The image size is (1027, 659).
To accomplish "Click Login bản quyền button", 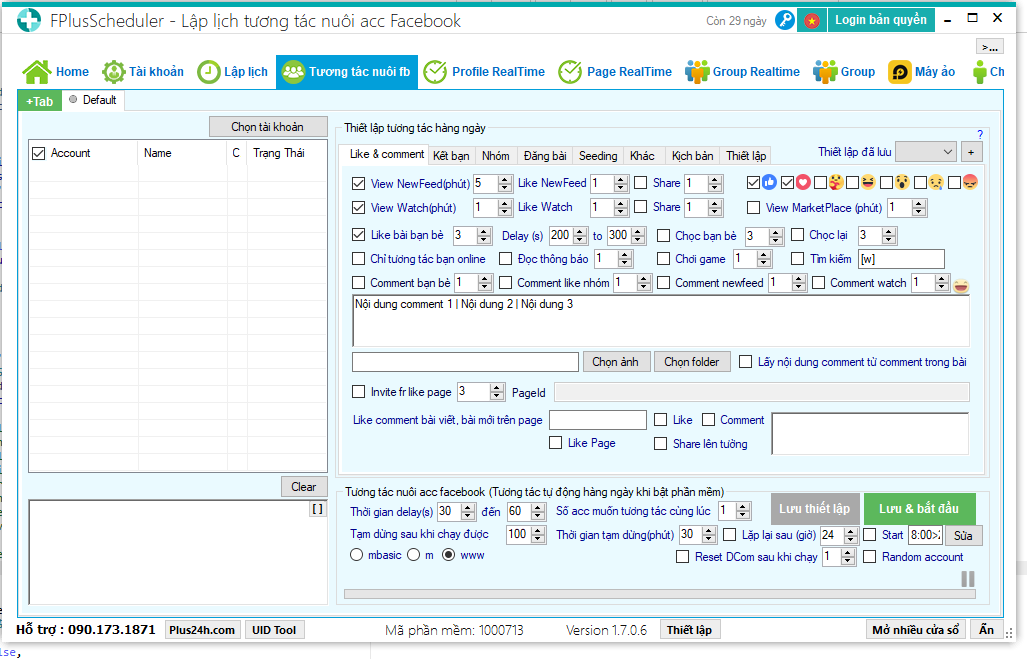I will point(881,20).
